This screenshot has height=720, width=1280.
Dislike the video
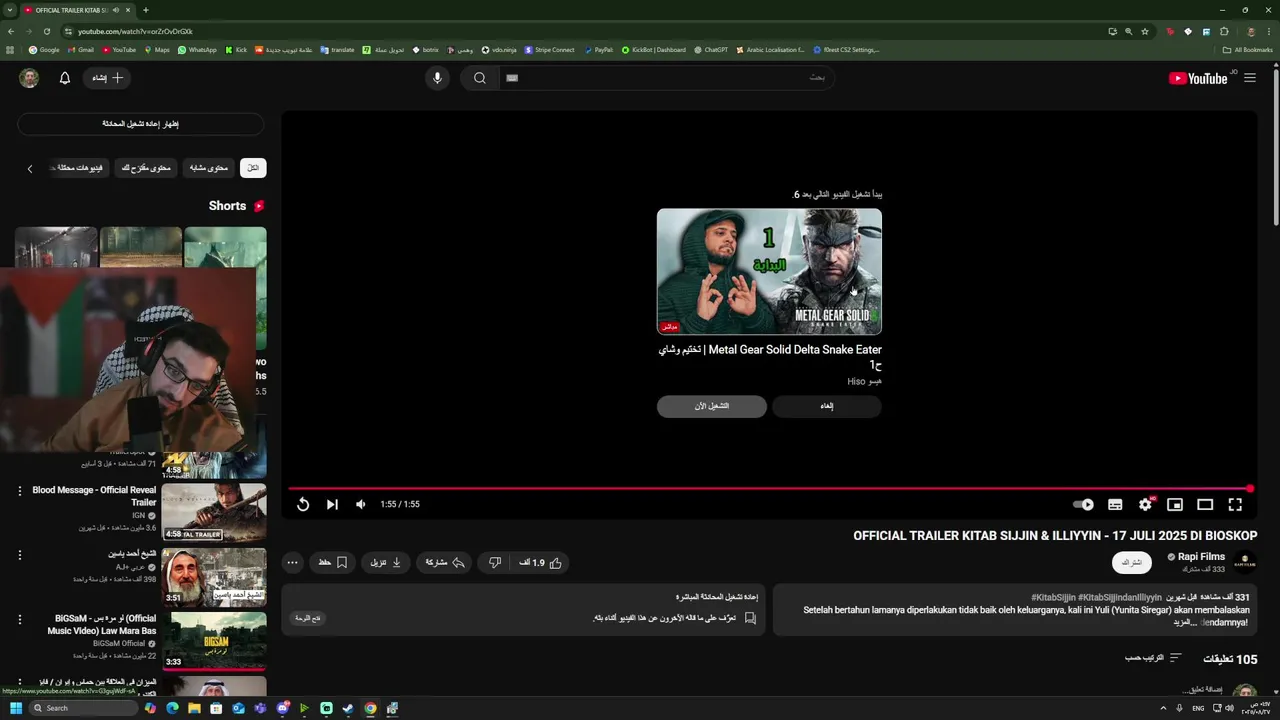point(494,563)
